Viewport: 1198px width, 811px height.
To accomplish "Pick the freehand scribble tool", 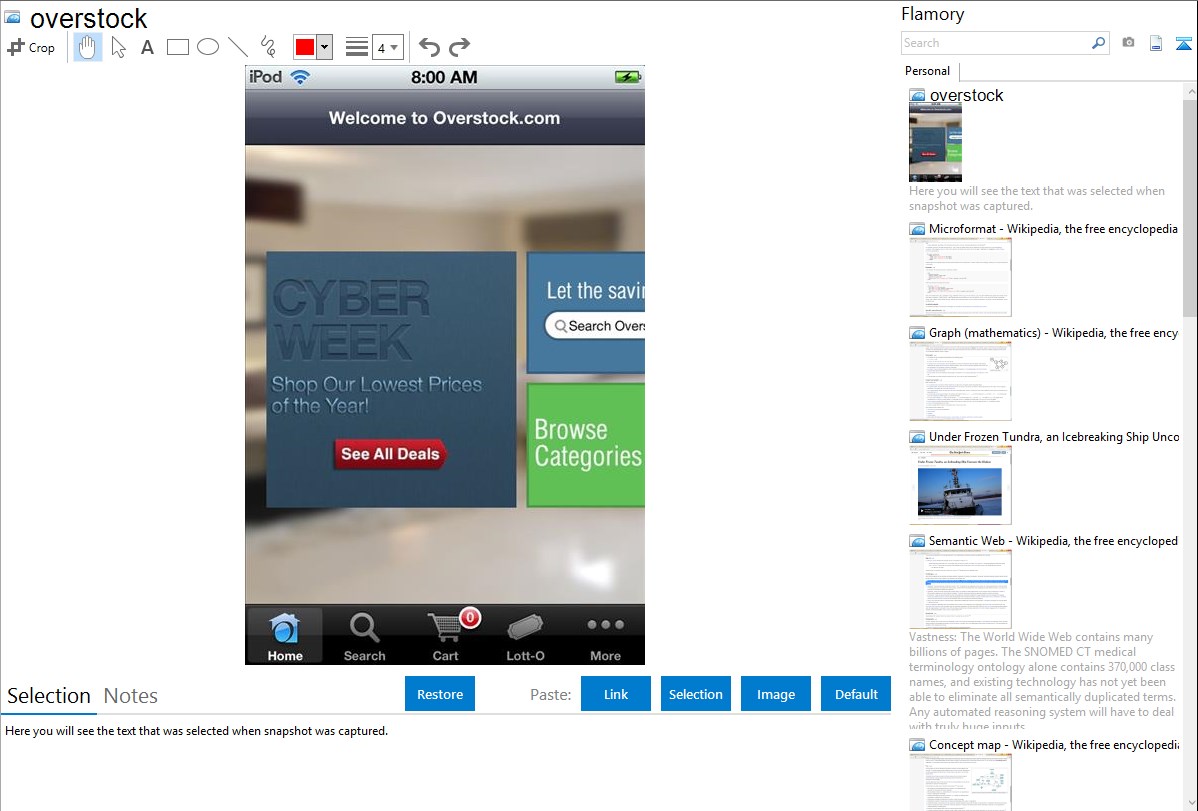I will (268, 47).
